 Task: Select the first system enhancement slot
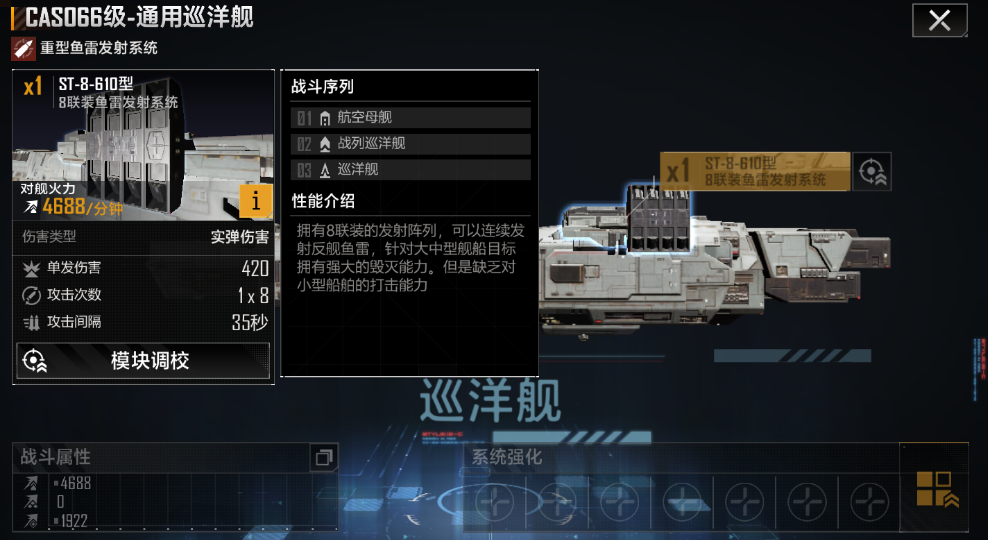click(x=495, y=503)
